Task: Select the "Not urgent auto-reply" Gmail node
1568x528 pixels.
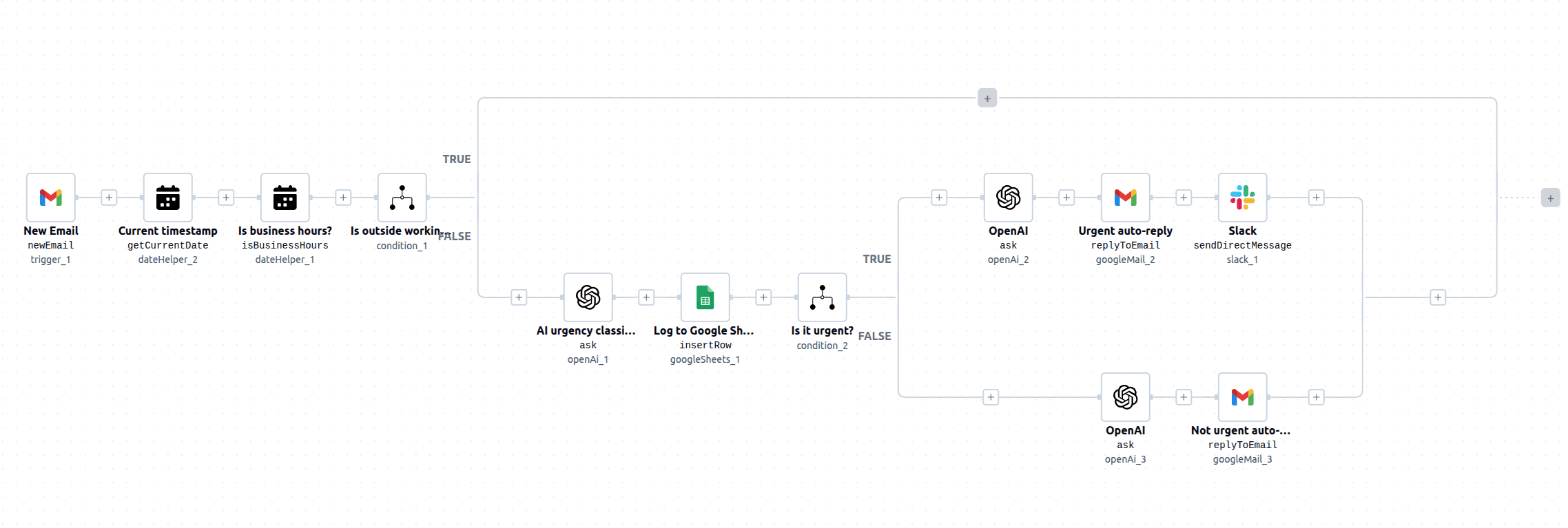Action: pyautogui.click(x=1242, y=397)
